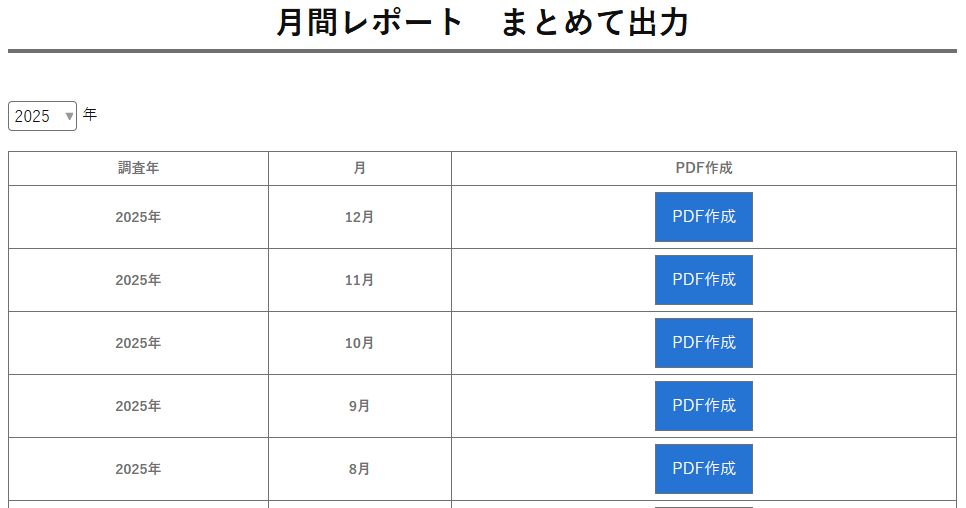The height and width of the screenshot is (508, 966).
Task: Click 2025年 cell in the 8月 row
Action: (x=138, y=469)
